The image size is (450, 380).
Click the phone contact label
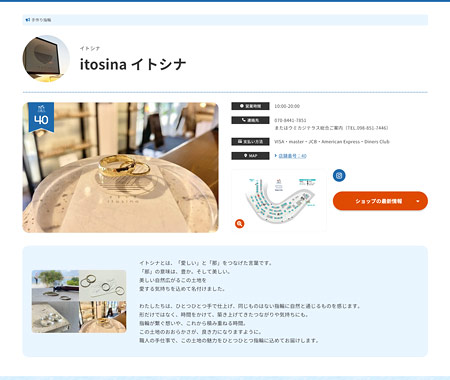[250, 120]
